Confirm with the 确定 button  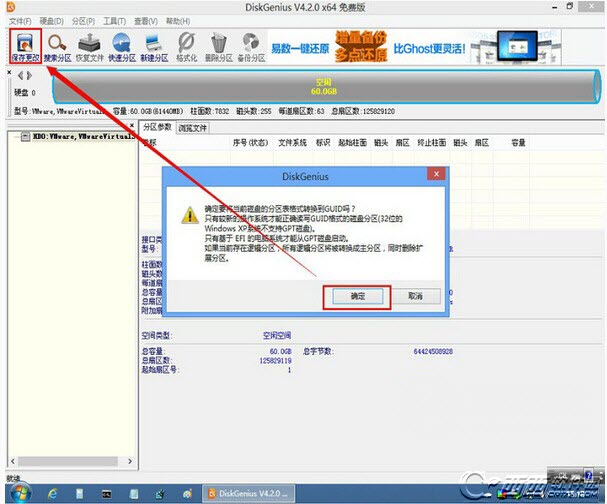tap(358, 297)
